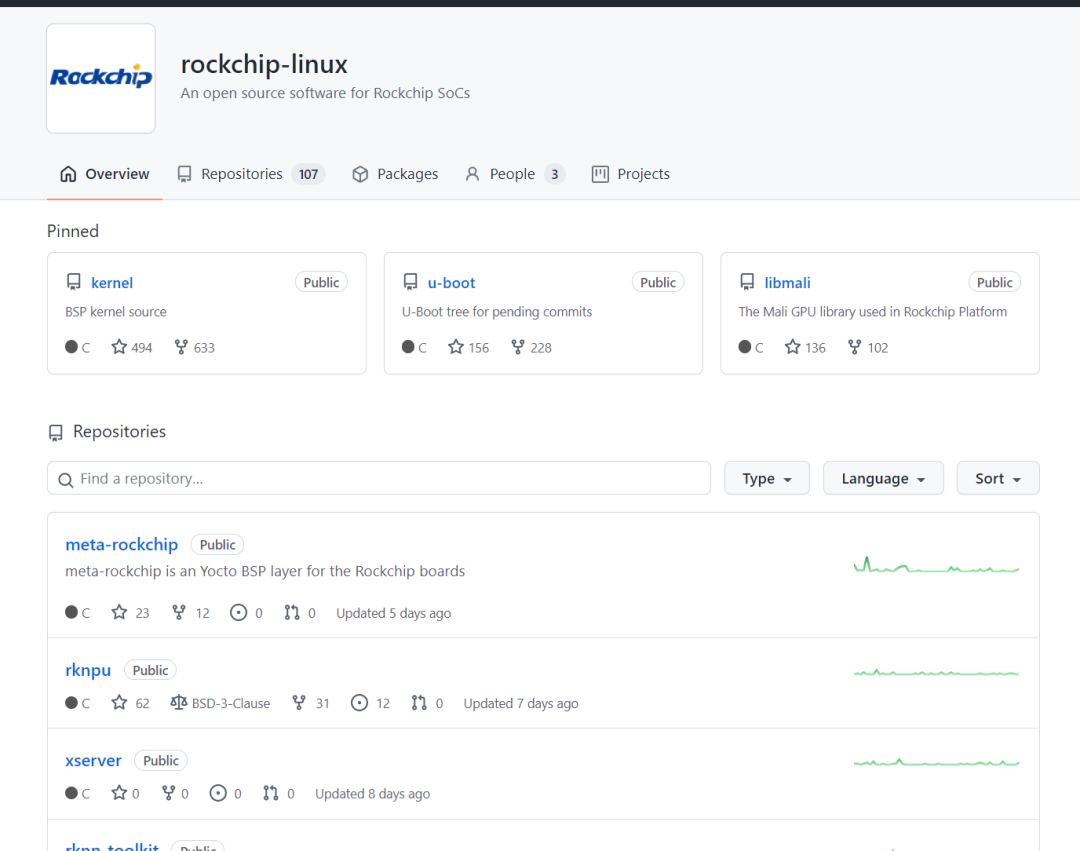Click the star icon on libmali card

(793, 347)
